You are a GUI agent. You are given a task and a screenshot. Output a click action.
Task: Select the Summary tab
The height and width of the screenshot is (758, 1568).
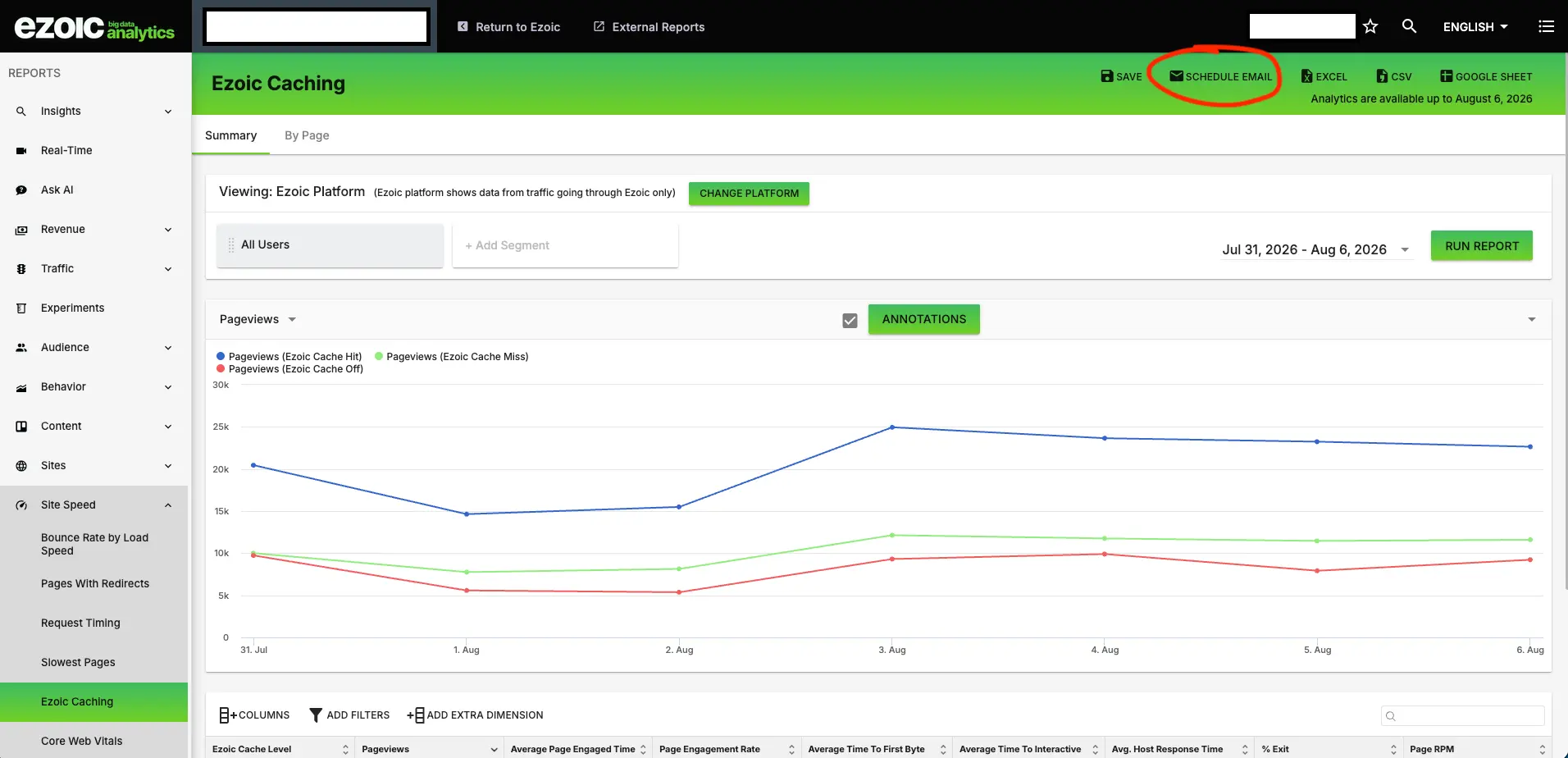pos(230,135)
